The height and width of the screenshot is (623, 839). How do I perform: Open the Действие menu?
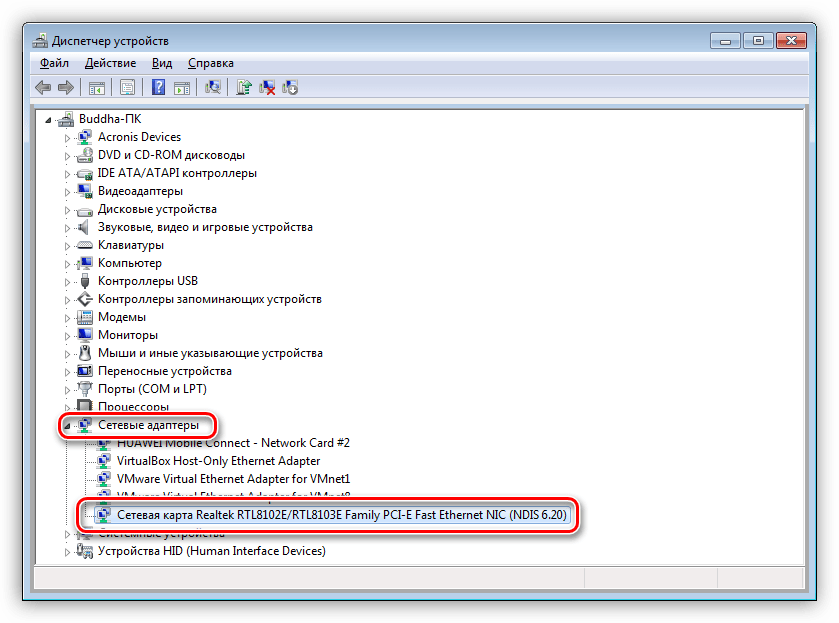coord(110,63)
